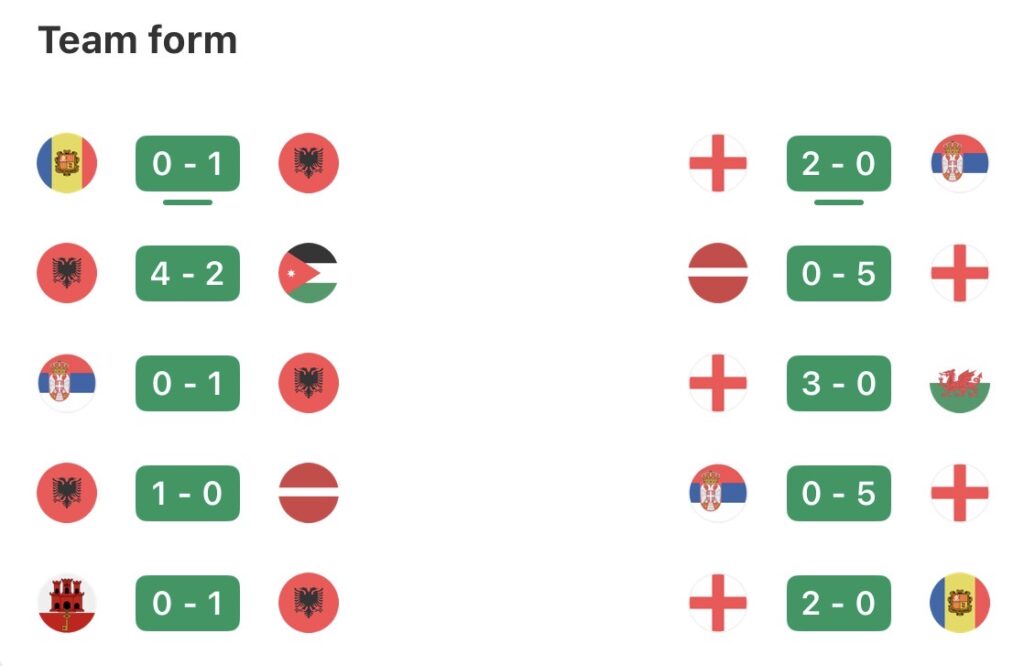The width and height of the screenshot is (1024, 666).
Task: Click the Latvia flag in the right column
Action: click(718, 273)
